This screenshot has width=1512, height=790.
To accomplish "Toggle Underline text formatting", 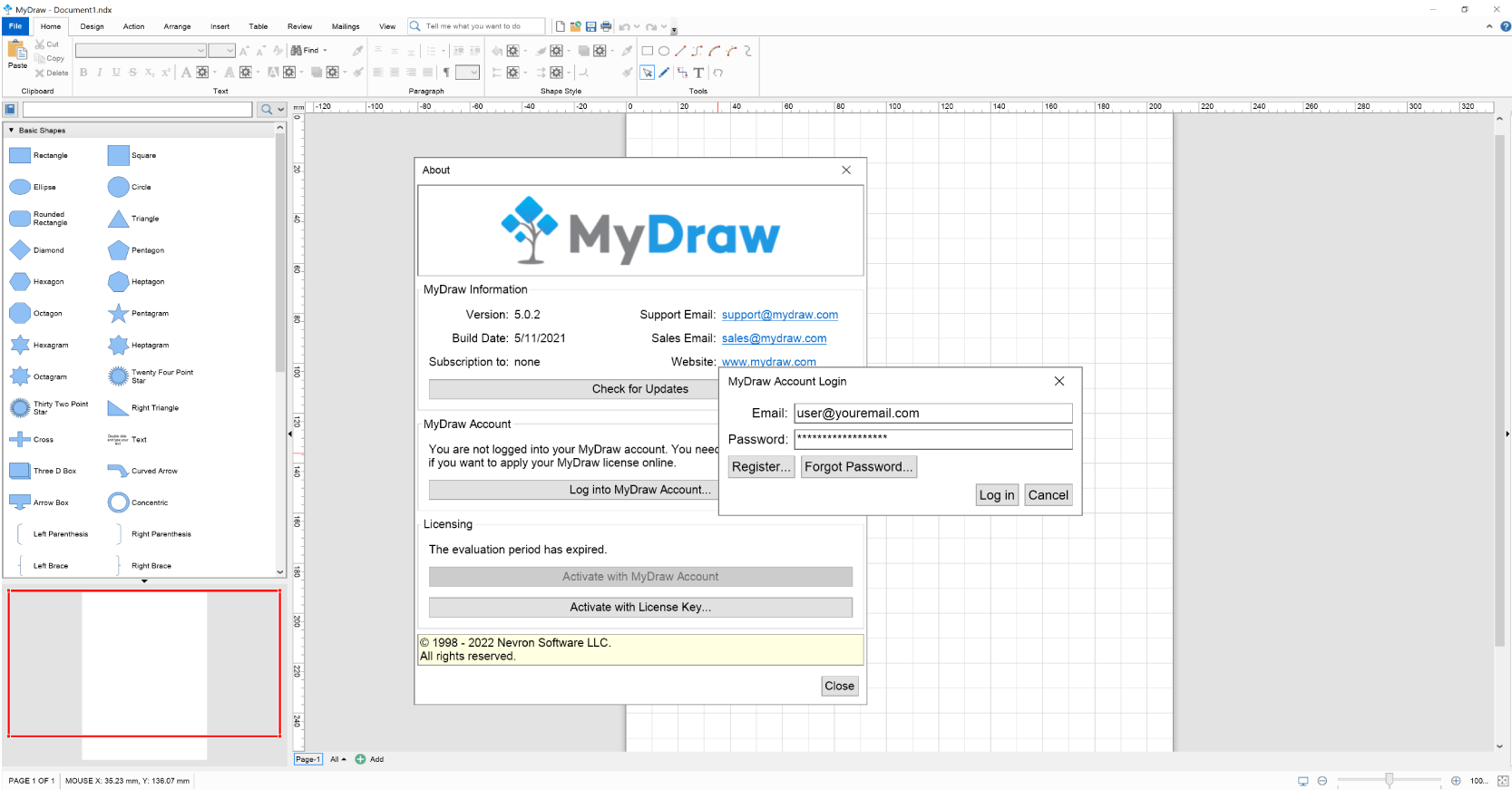I will [116, 73].
